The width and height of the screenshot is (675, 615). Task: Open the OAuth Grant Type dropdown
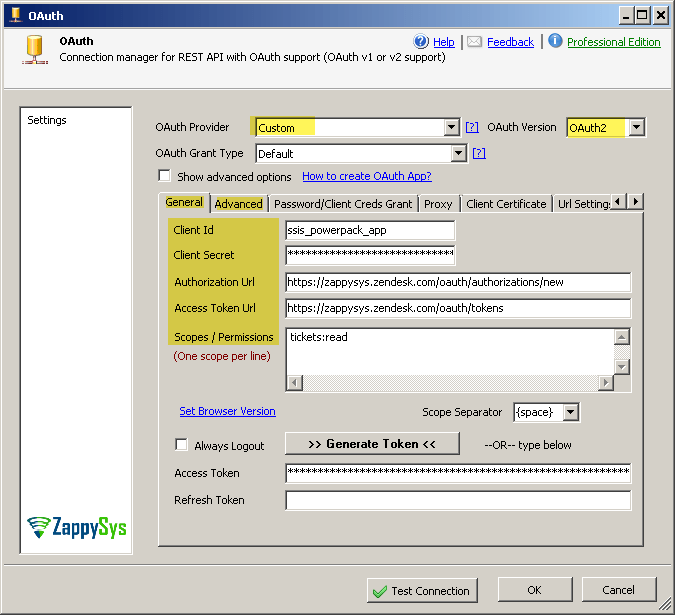click(458, 153)
